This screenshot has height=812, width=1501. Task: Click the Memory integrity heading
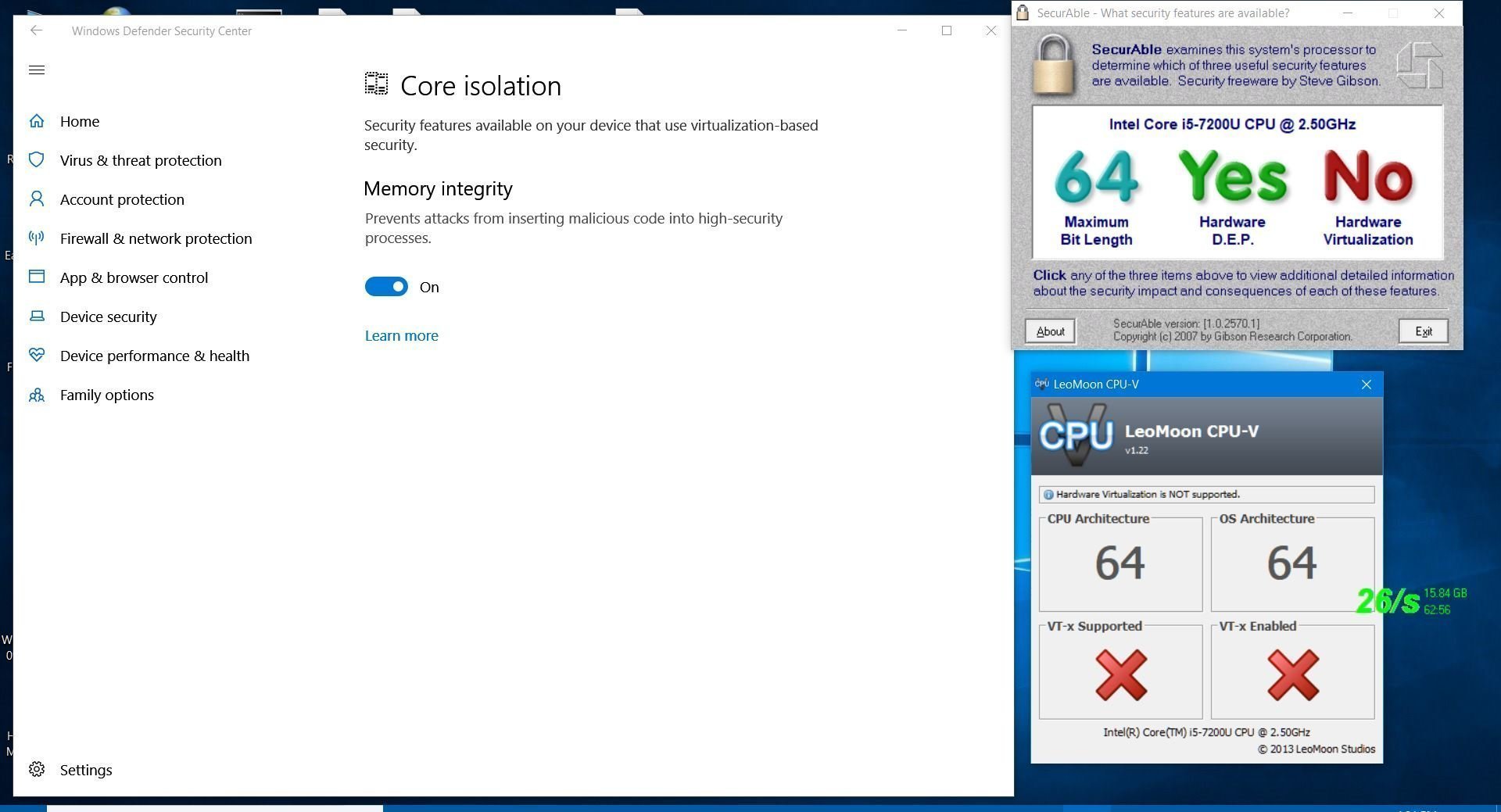click(x=438, y=188)
